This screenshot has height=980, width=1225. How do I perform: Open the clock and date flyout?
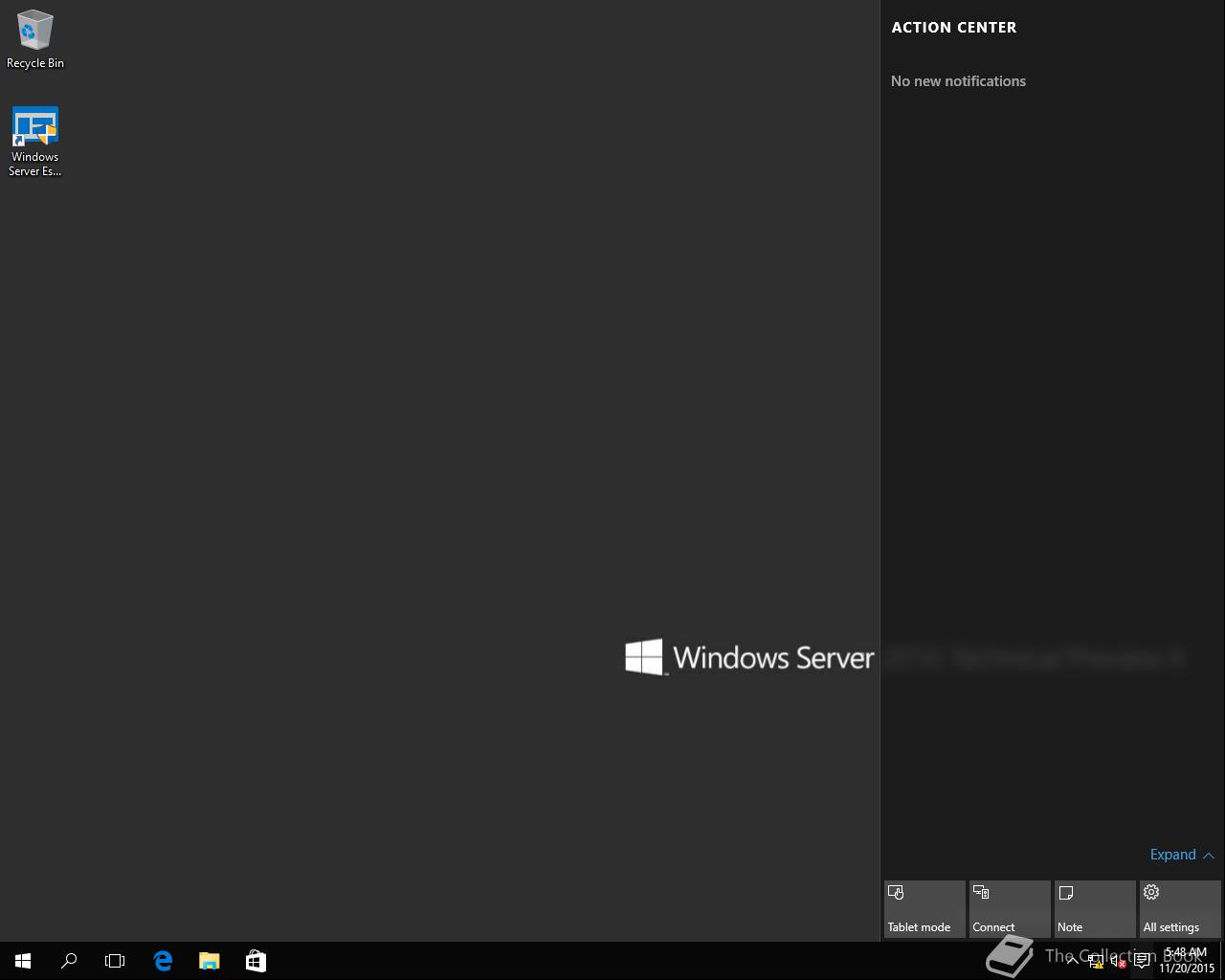pyautogui.click(x=1186, y=961)
